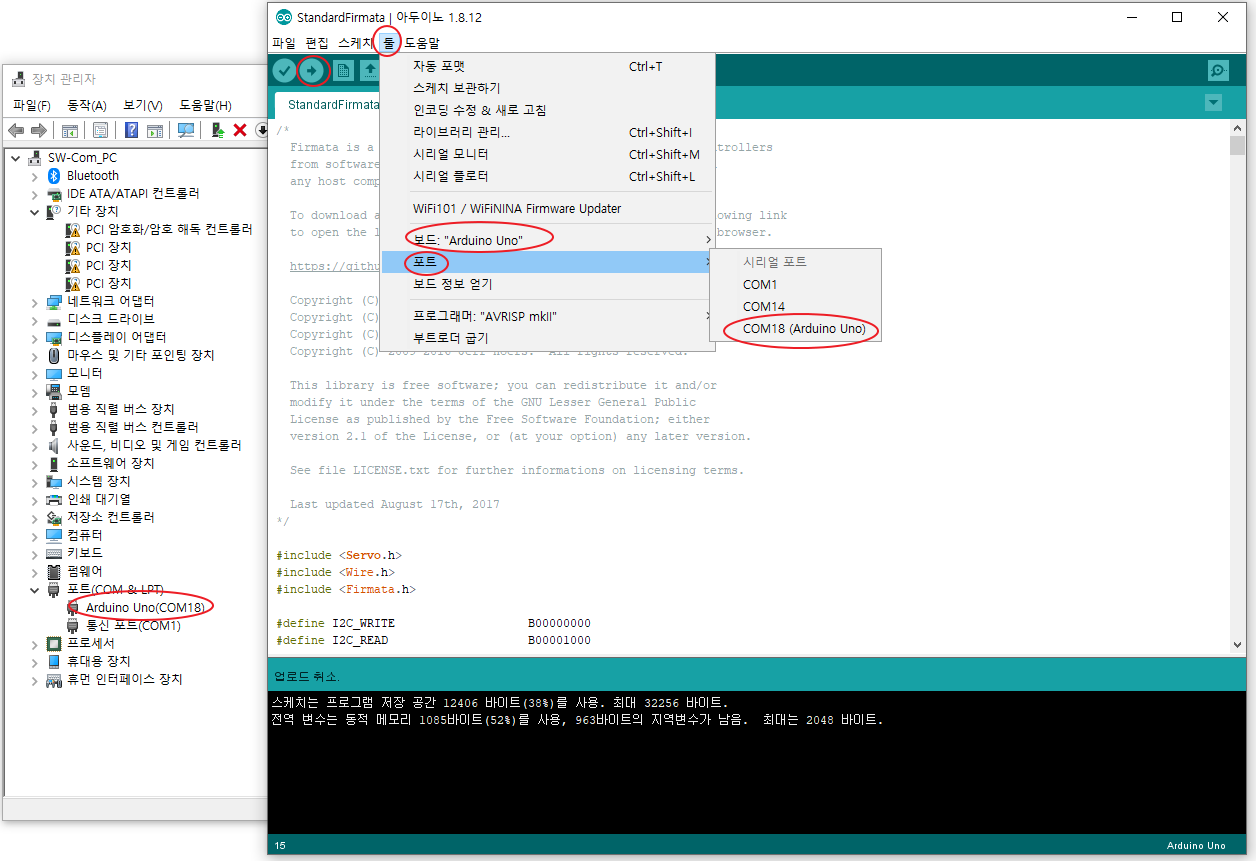Collapse the 포트(COM & LPT) node
This screenshot has height=861, width=1256.
34,590
